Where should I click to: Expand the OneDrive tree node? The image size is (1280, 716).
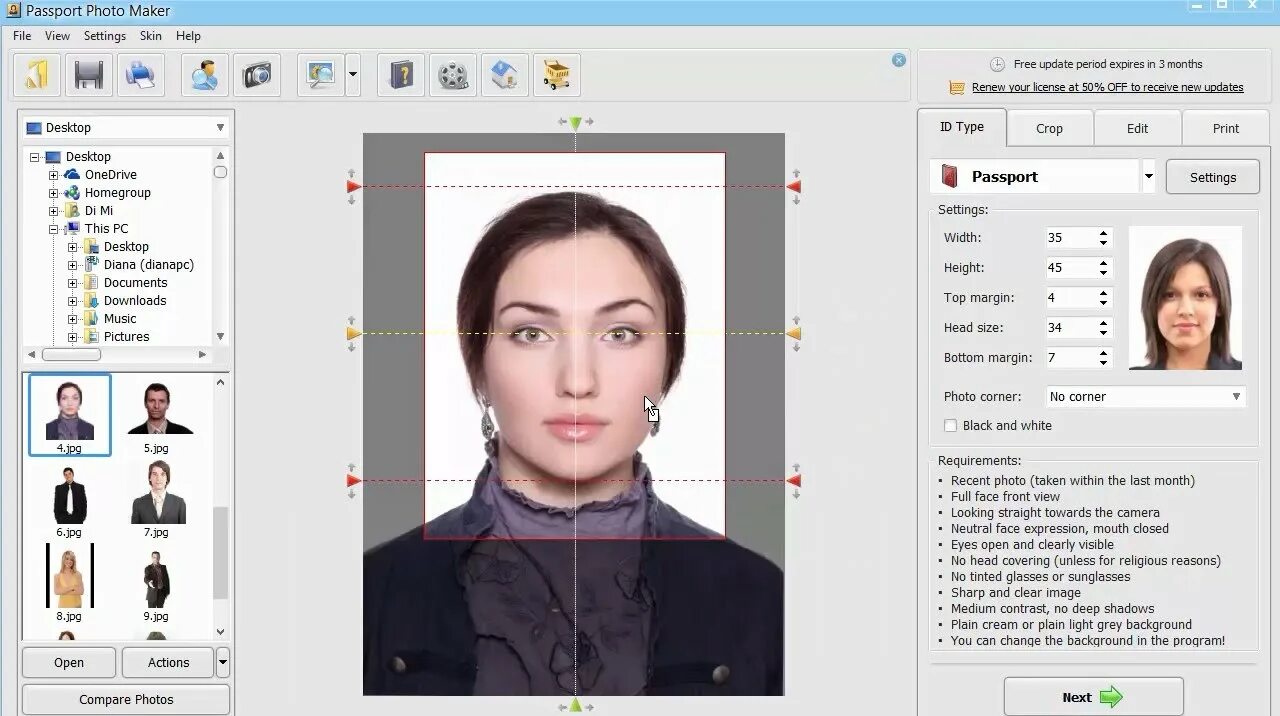(54, 175)
